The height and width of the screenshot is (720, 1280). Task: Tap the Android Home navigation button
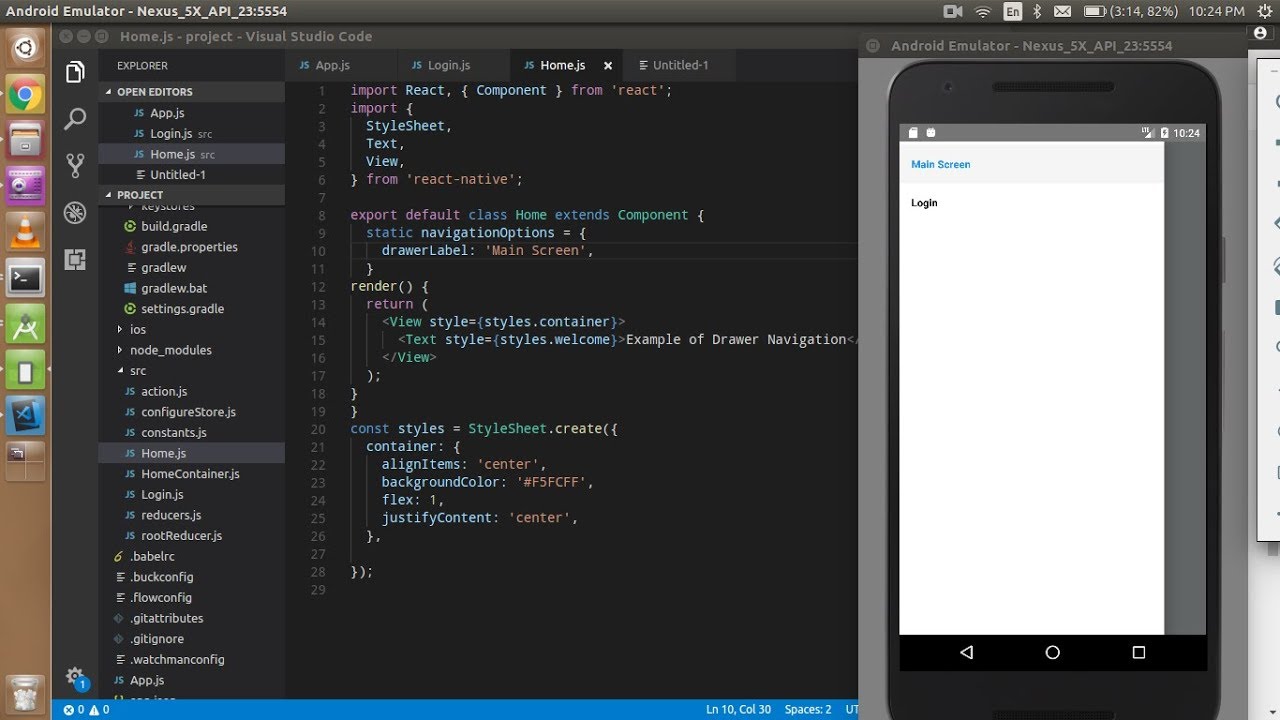(1052, 652)
